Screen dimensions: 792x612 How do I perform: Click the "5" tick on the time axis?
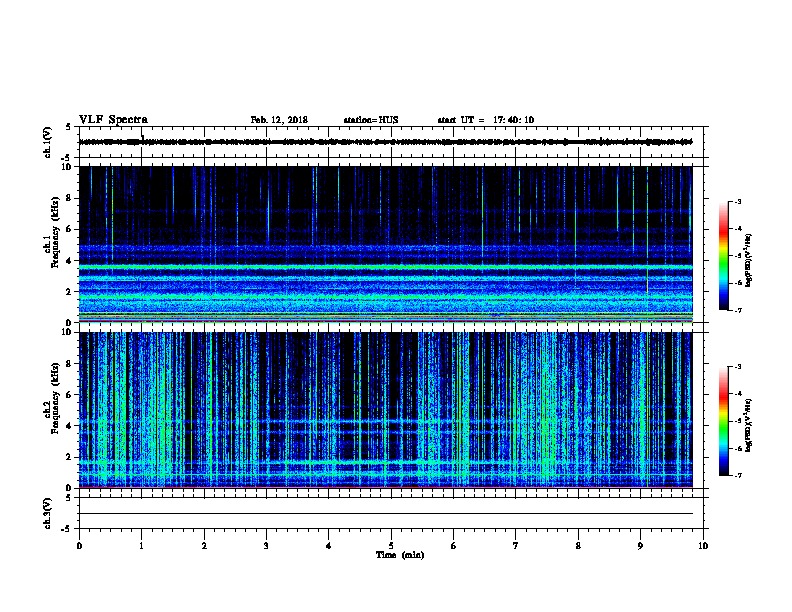[x=391, y=546]
